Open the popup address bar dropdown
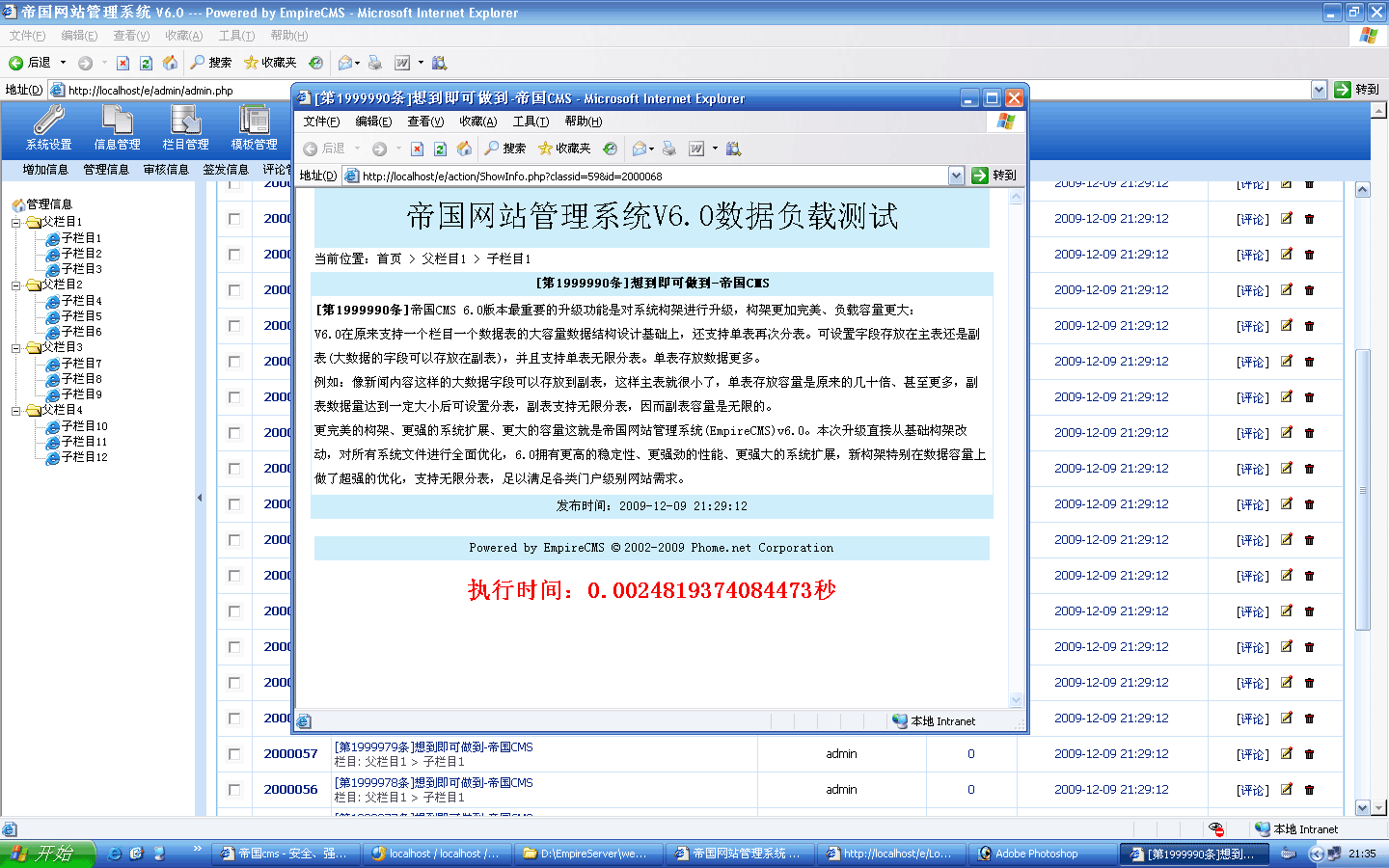1389x868 pixels. [956, 176]
